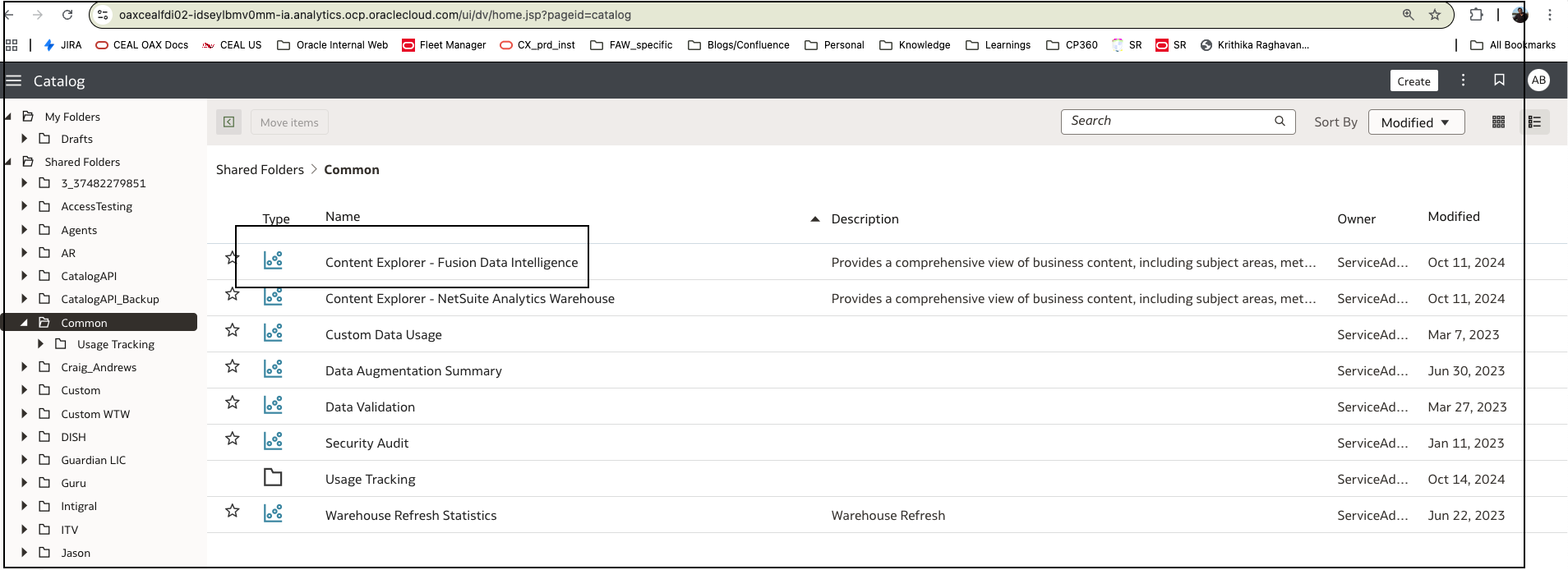Open the hamburger navigation menu

click(x=13, y=80)
